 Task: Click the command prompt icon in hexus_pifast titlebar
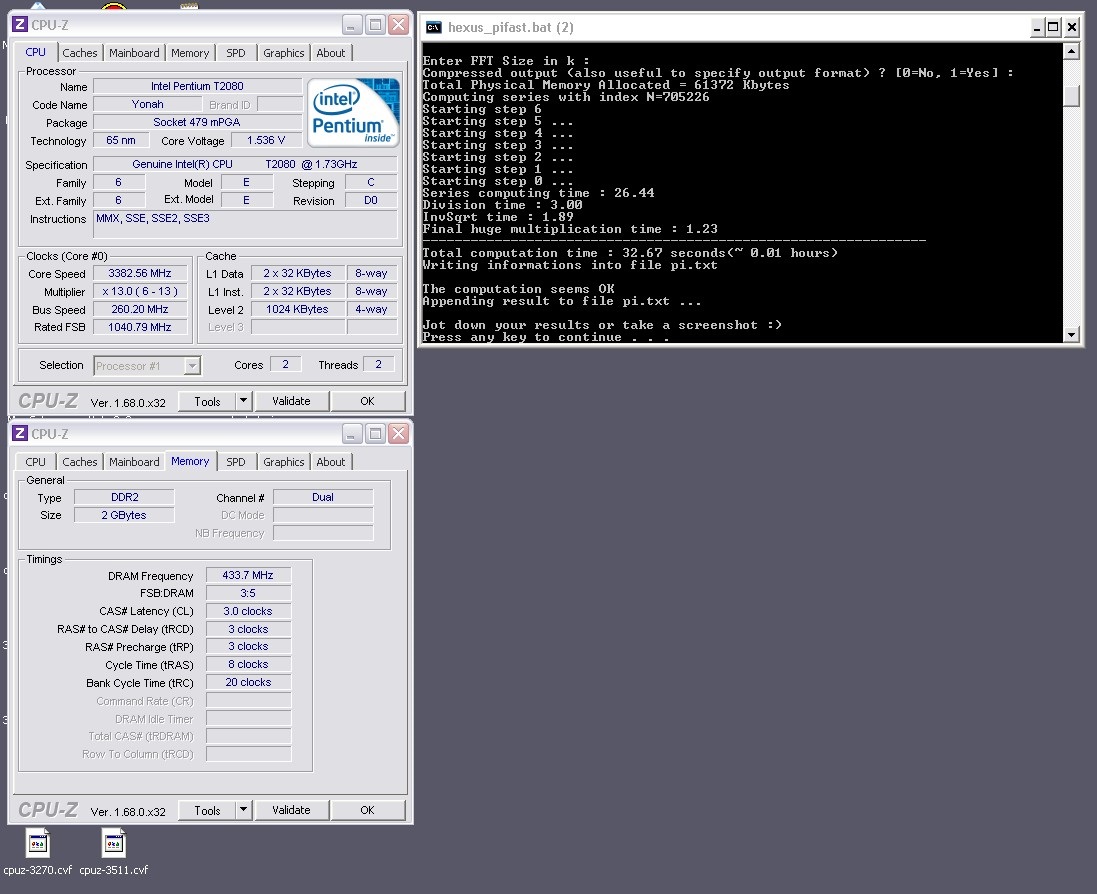pos(434,27)
